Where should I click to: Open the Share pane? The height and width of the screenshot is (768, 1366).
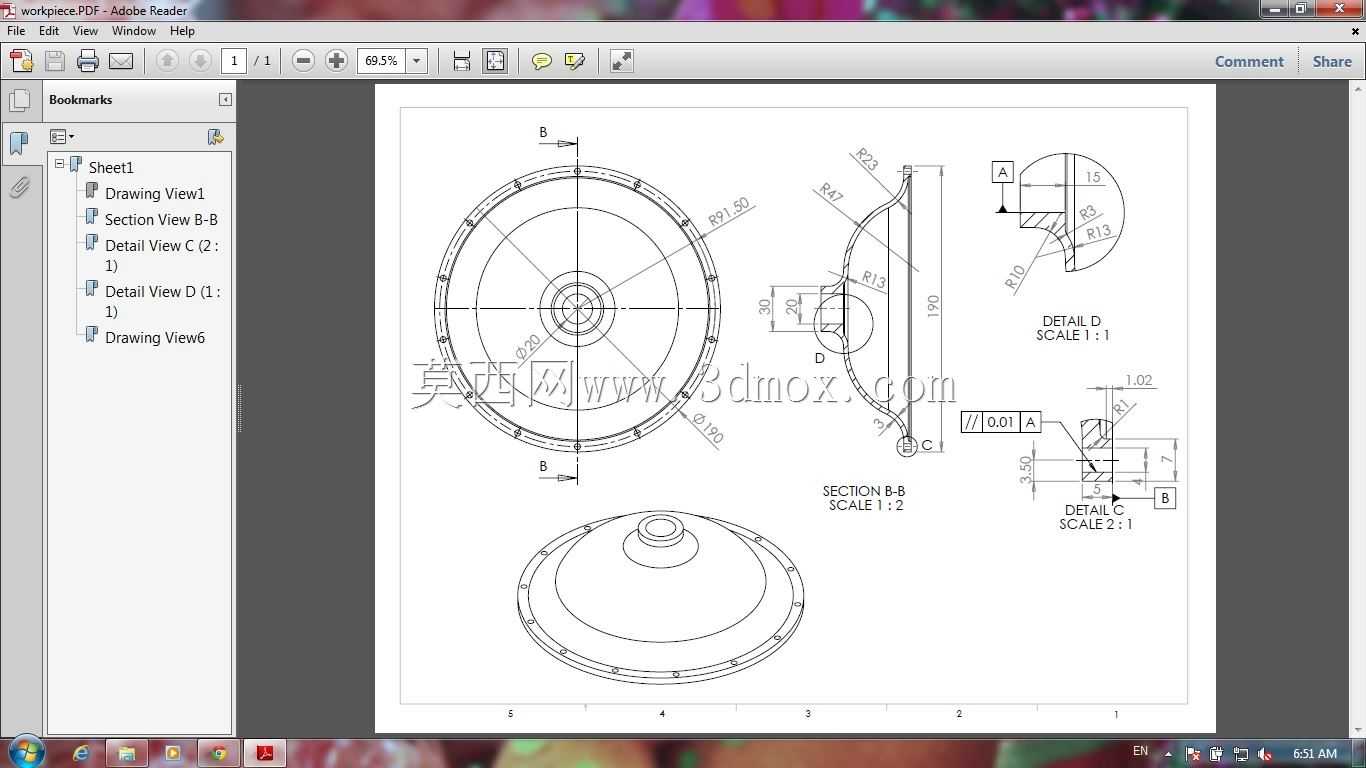click(1332, 61)
